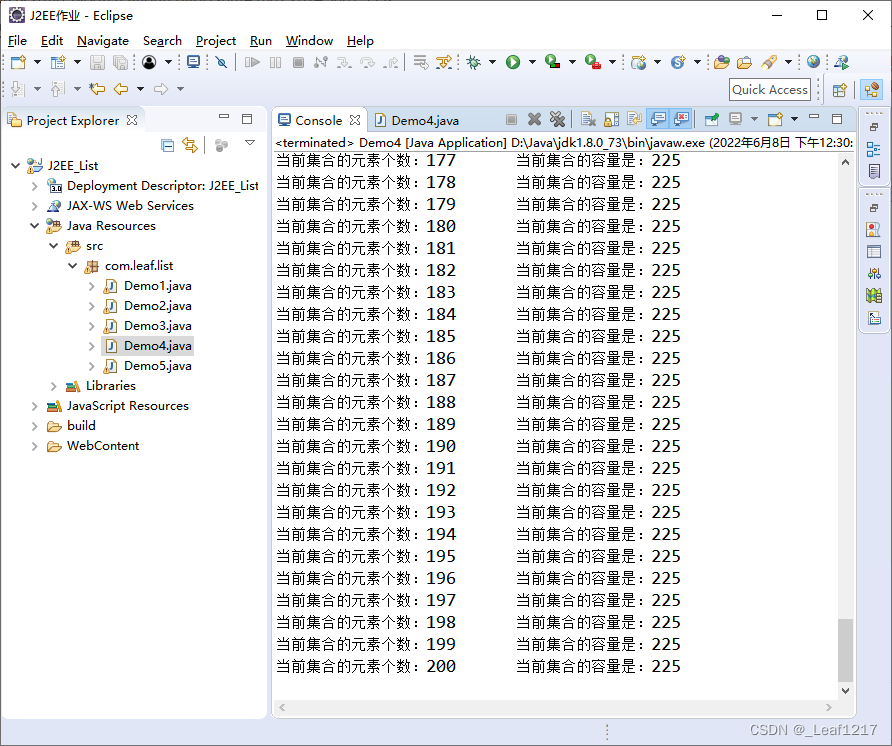Viewport: 892px width, 746px height.
Task: Expand the Libraries tree node
Action: point(54,386)
